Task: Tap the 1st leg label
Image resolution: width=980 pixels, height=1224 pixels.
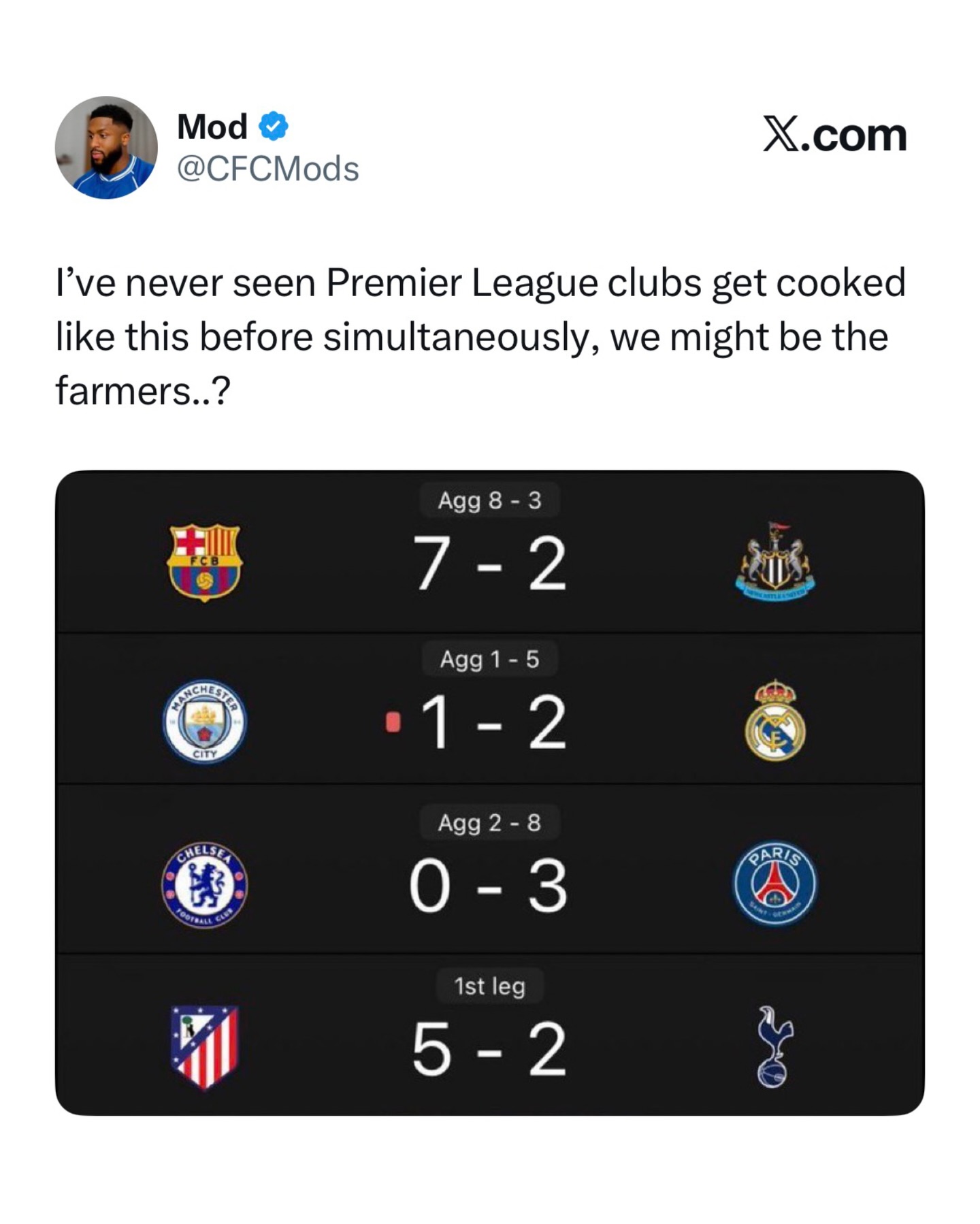Action: pyautogui.click(x=489, y=986)
